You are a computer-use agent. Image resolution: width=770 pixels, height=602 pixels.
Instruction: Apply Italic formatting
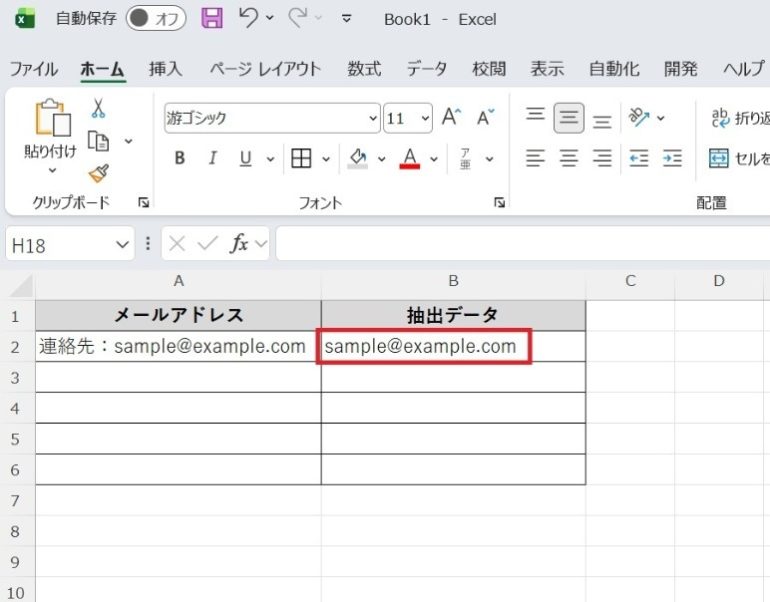coord(212,158)
